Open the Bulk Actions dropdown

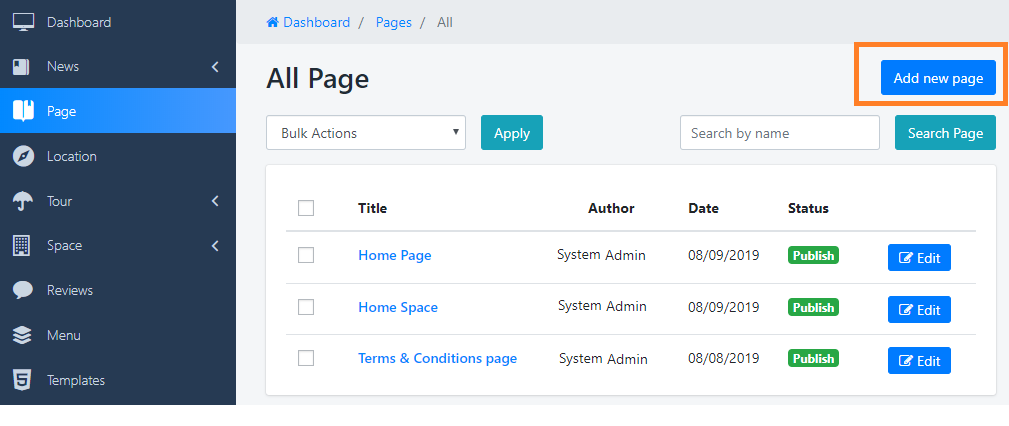[x=365, y=133]
